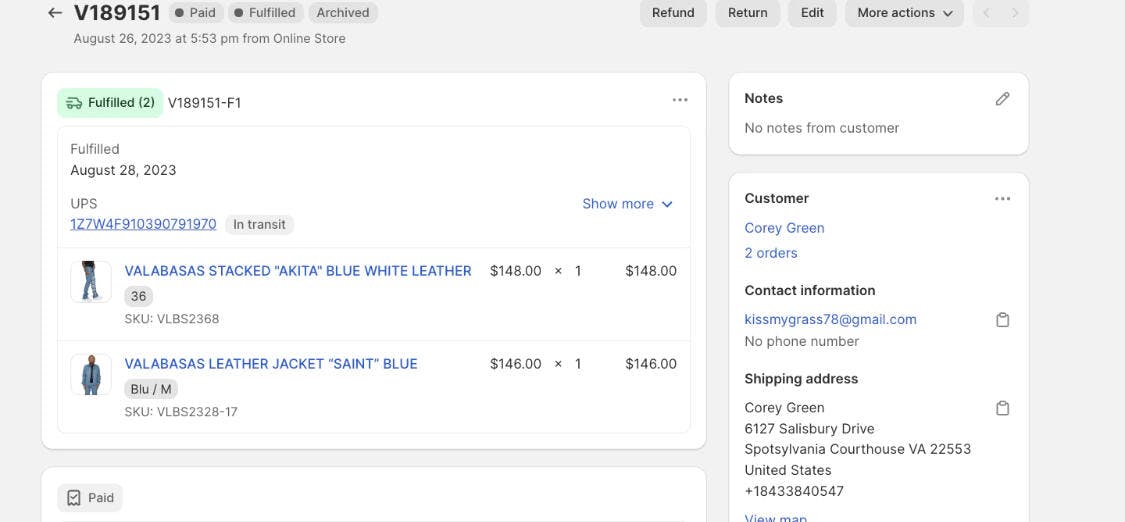Click the Return button
Image resolution: width=1125 pixels, height=522 pixels.
pyautogui.click(x=747, y=13)
